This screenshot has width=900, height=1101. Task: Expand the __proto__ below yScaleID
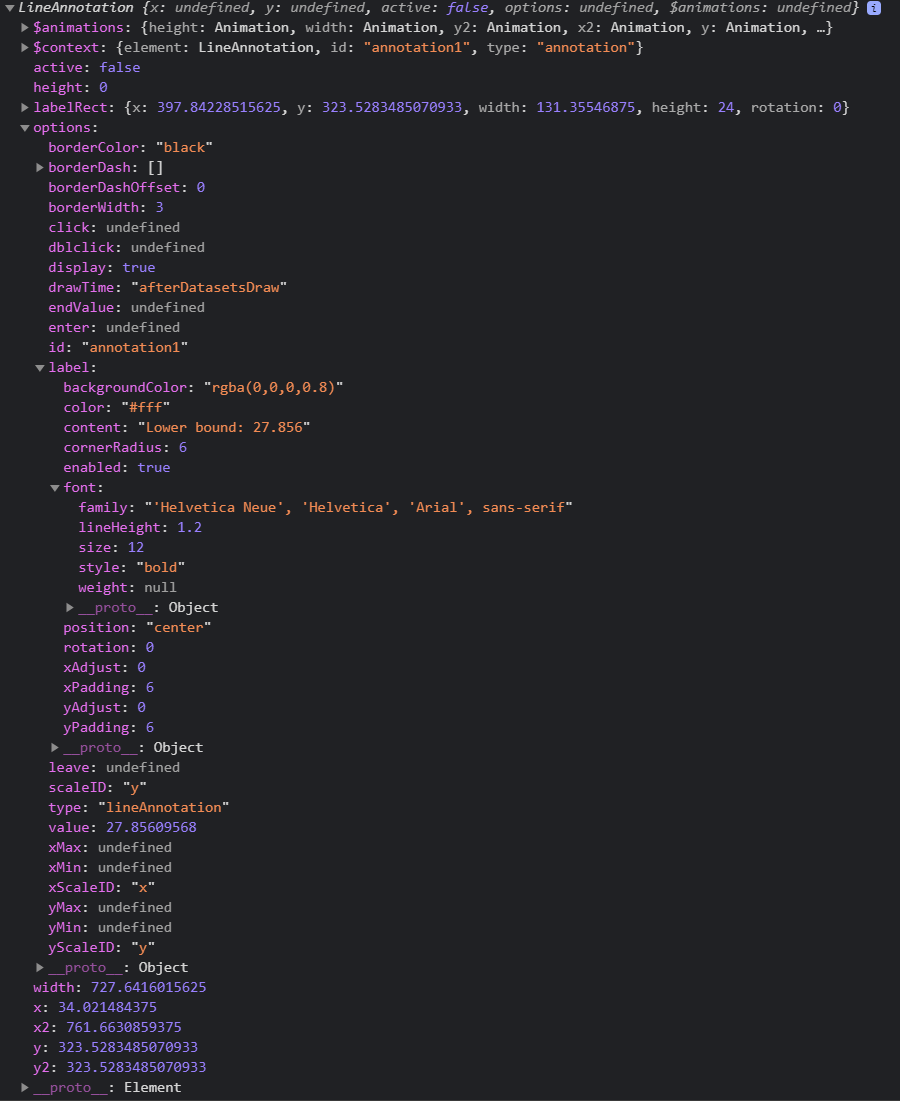coord(40,968)
